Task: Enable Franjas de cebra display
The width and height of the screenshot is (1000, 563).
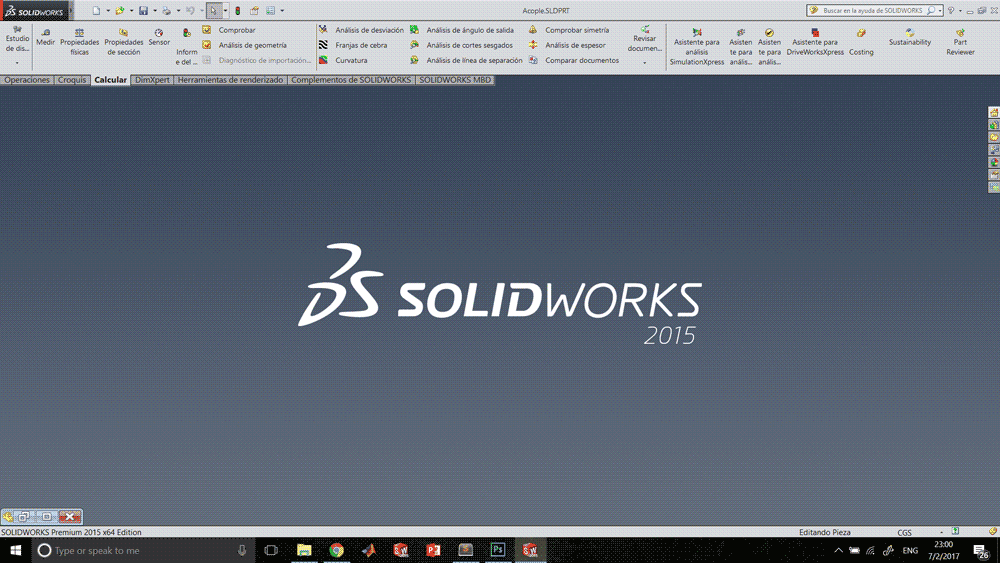Action: pyautogui.click(x=353, y=45)
